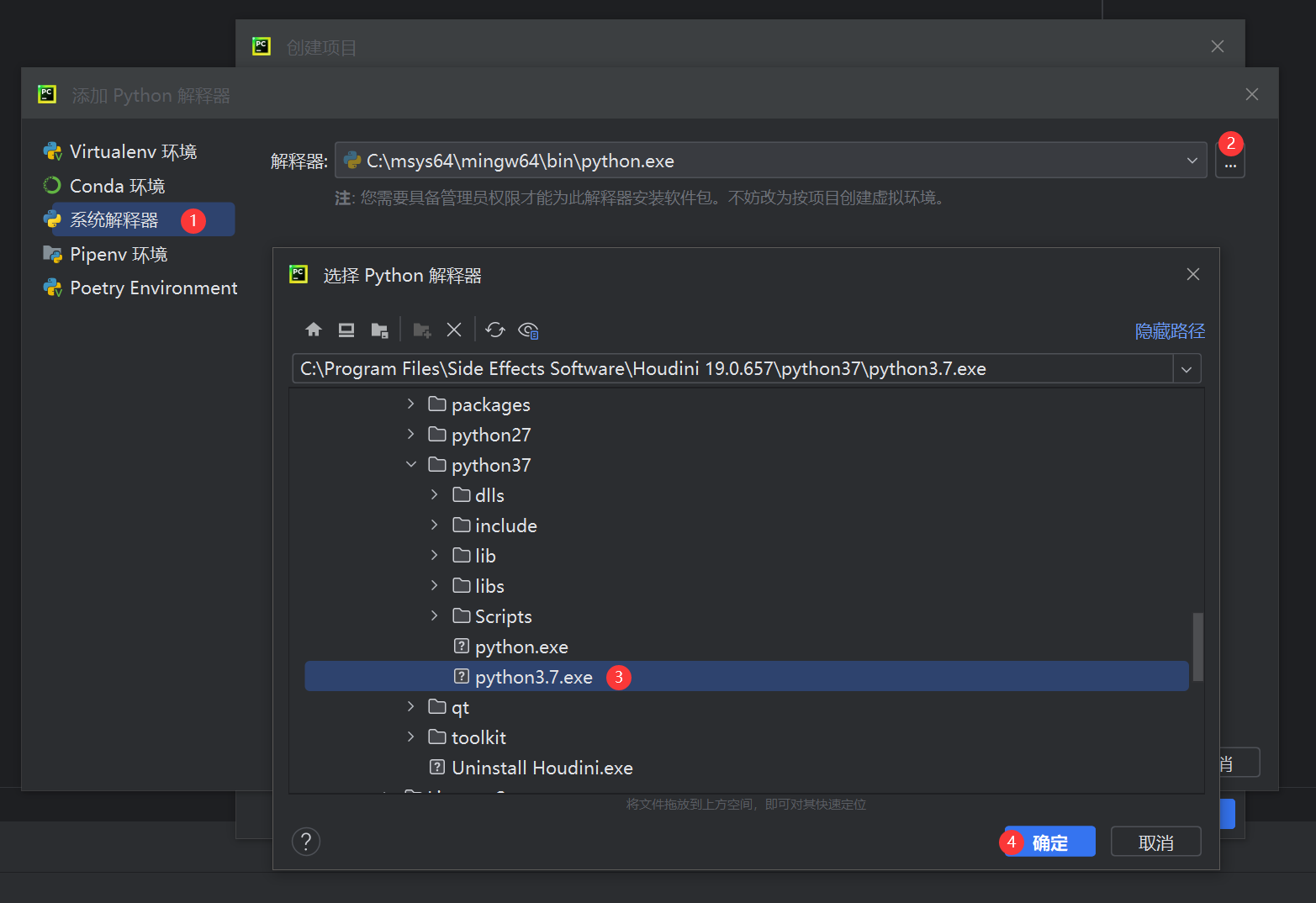Viewport: 1316px width, 903px height.
Task: Jump to the desktop directory icon
Action: 346,330
